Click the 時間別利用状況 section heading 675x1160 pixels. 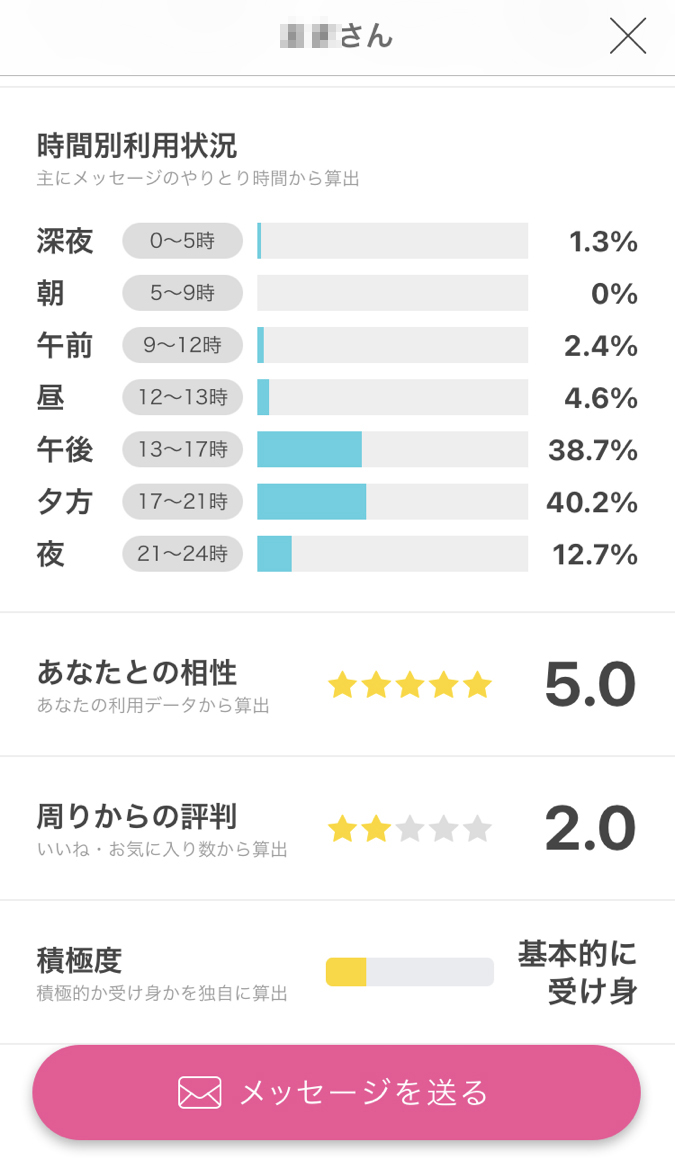[x=137, y=146]
